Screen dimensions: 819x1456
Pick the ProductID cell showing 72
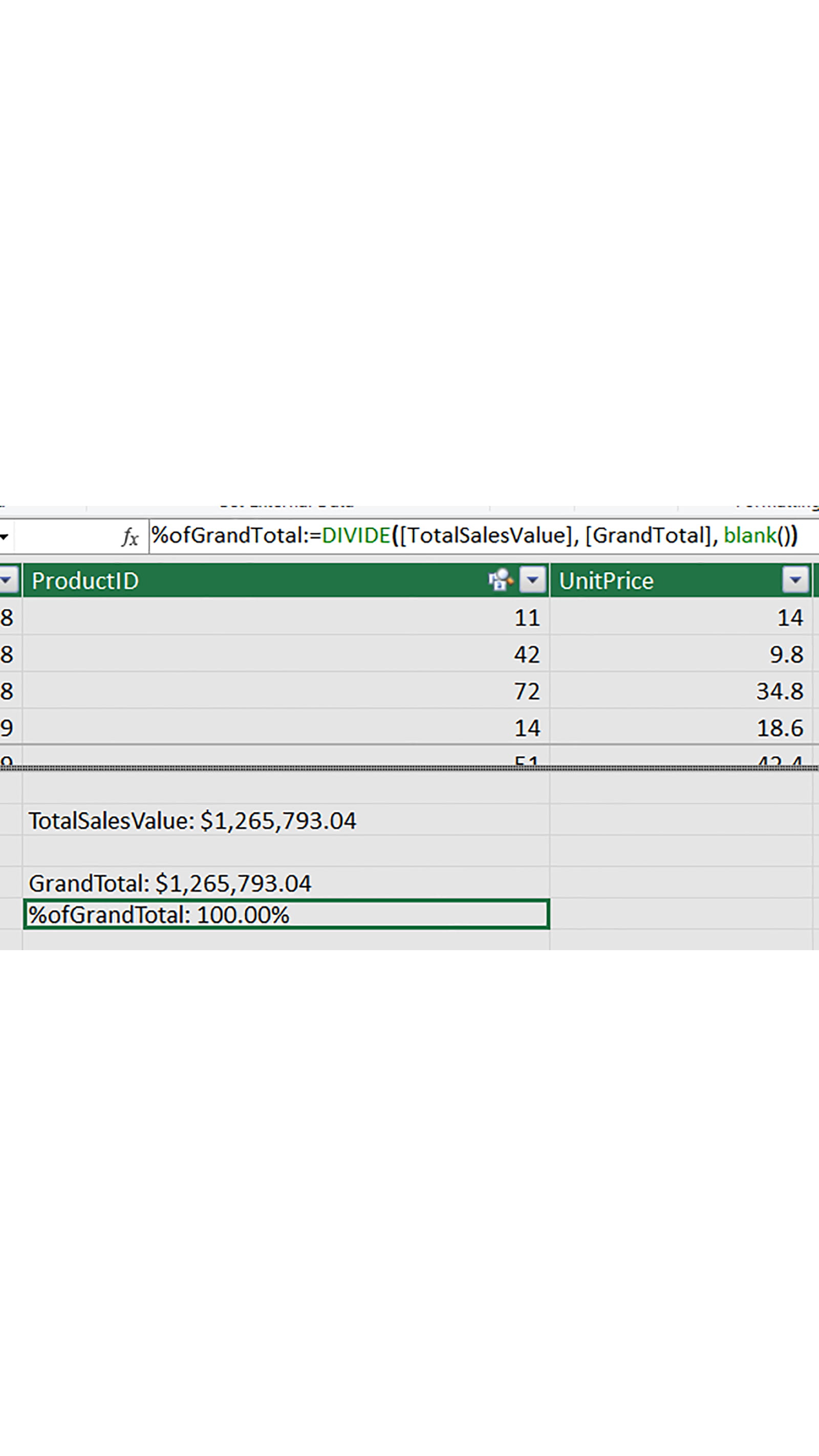pyautogui.click(x=286, y=691)
